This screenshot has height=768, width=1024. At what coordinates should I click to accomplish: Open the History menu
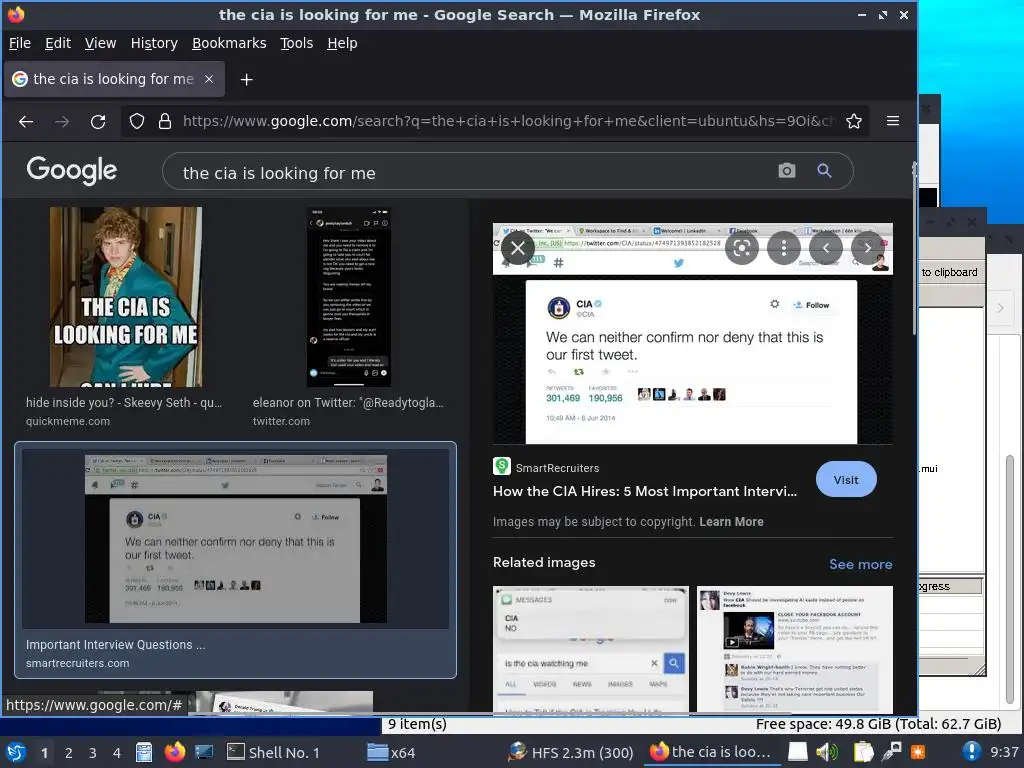pos(154,43)
